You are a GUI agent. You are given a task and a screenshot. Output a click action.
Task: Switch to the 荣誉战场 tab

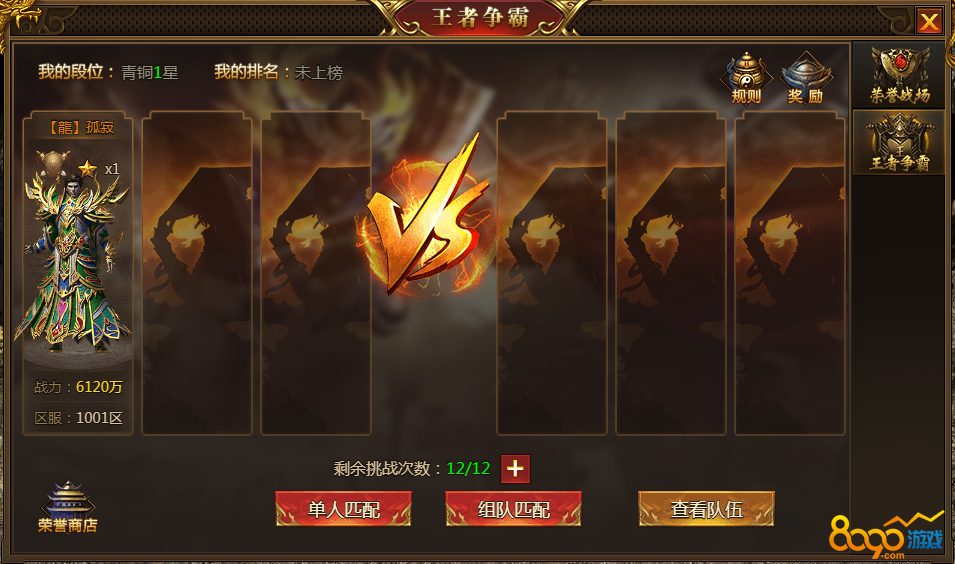pyautogui.click(x=899, y=76)
